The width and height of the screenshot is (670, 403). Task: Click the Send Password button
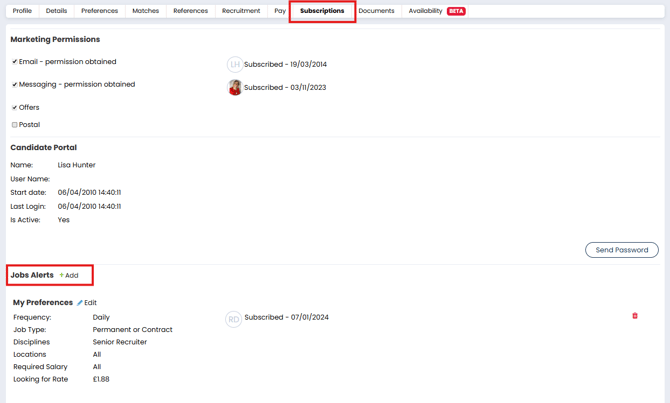pos(622,250)
